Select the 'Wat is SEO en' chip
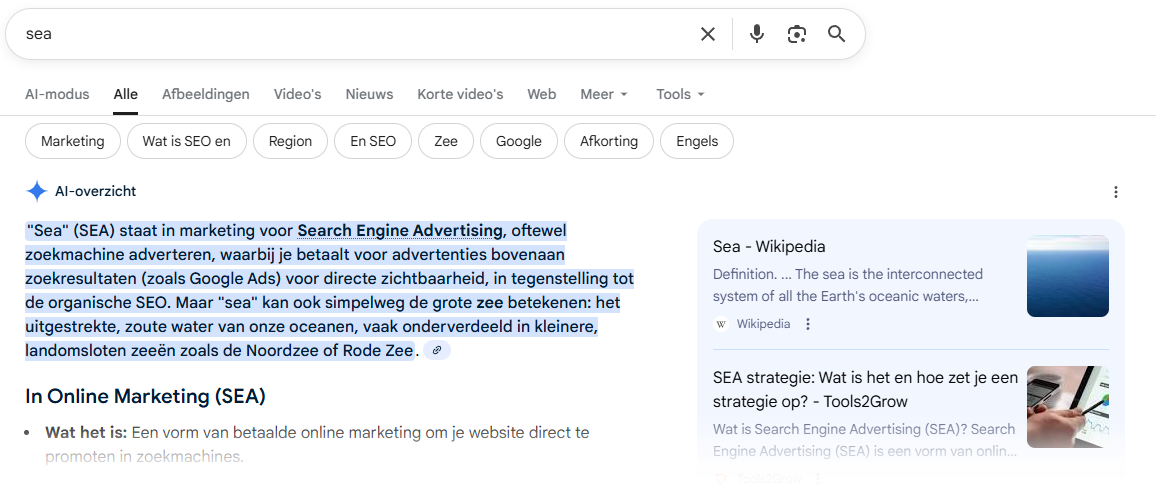 [187, 141]
